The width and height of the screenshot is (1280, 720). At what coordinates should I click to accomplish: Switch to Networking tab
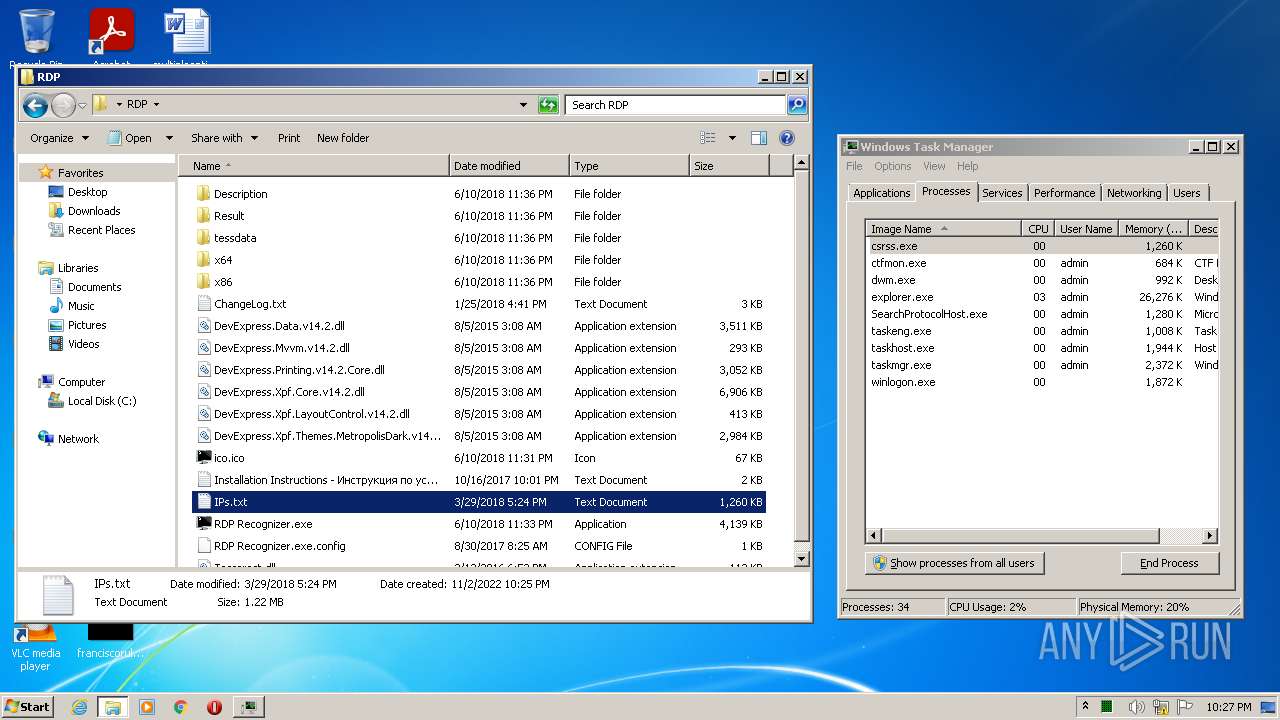pos(1134,193)
